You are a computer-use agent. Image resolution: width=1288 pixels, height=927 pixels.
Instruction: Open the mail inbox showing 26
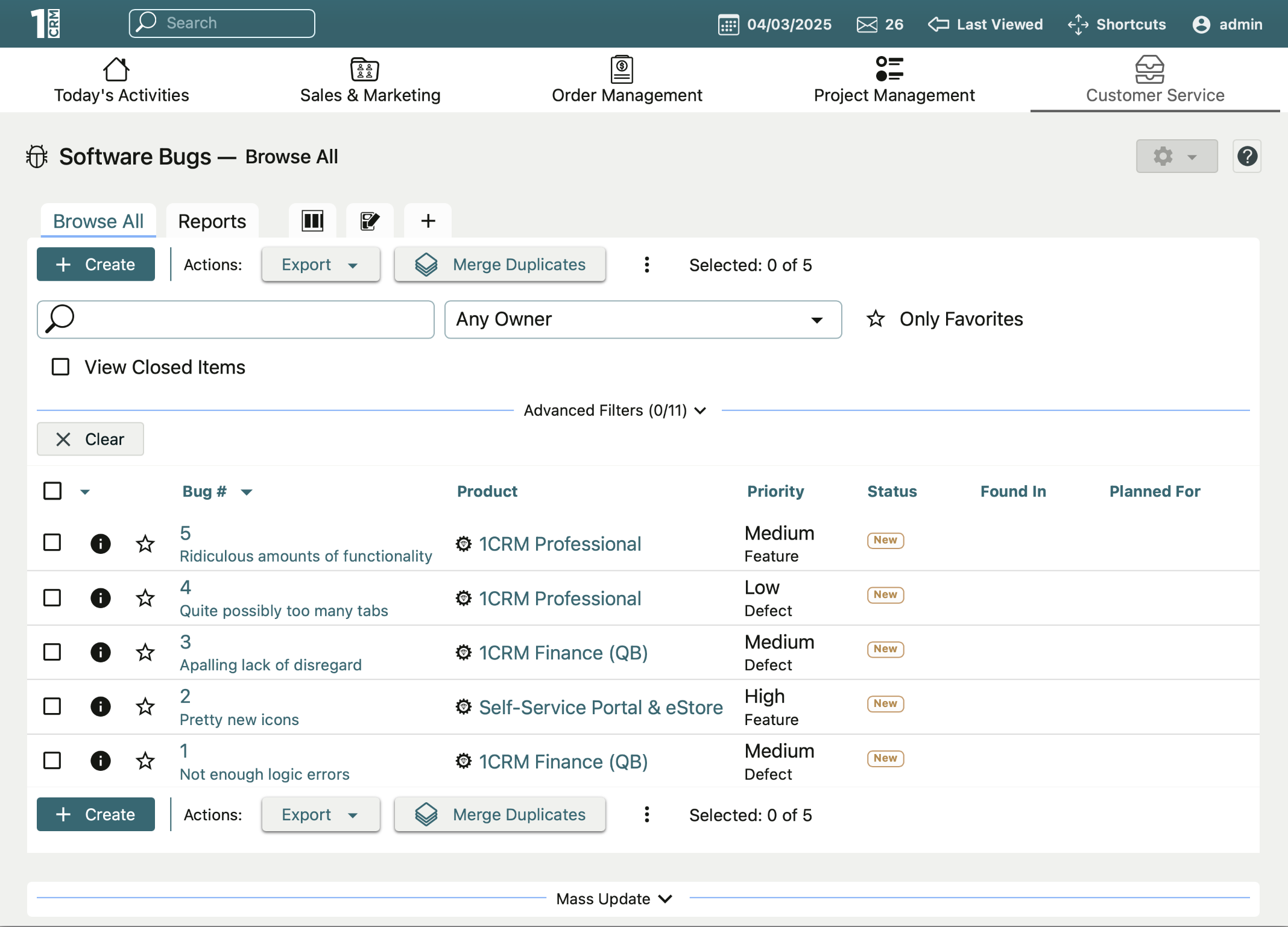(x=880, y=24)
